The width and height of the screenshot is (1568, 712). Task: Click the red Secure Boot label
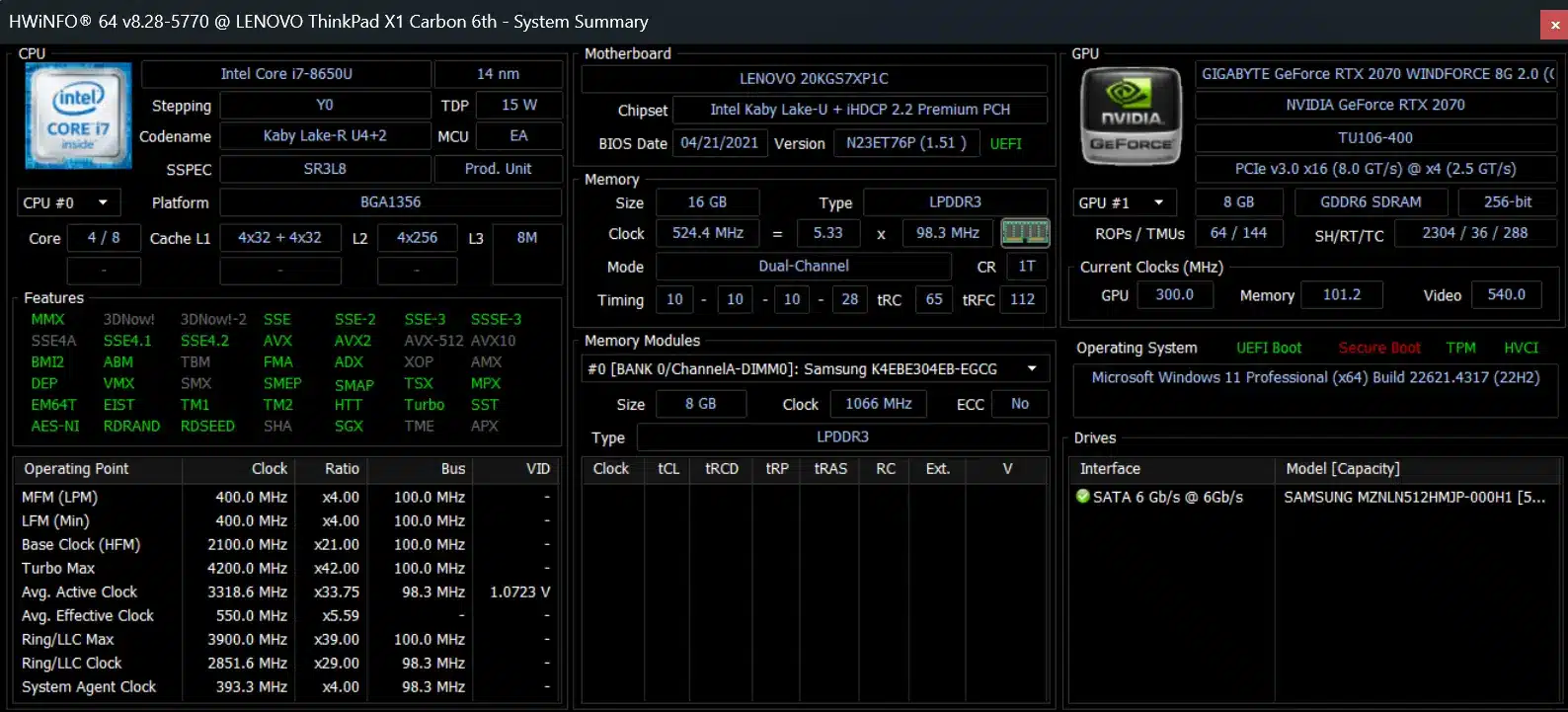click(x=1379, y=348)
